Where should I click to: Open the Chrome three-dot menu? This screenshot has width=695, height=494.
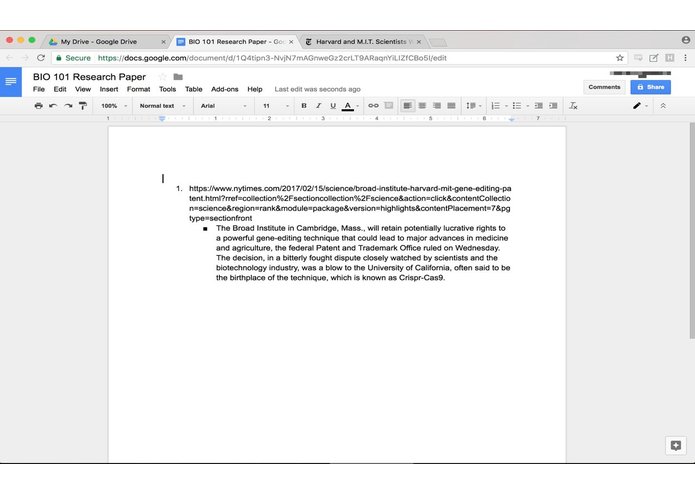tap(685, 58)
